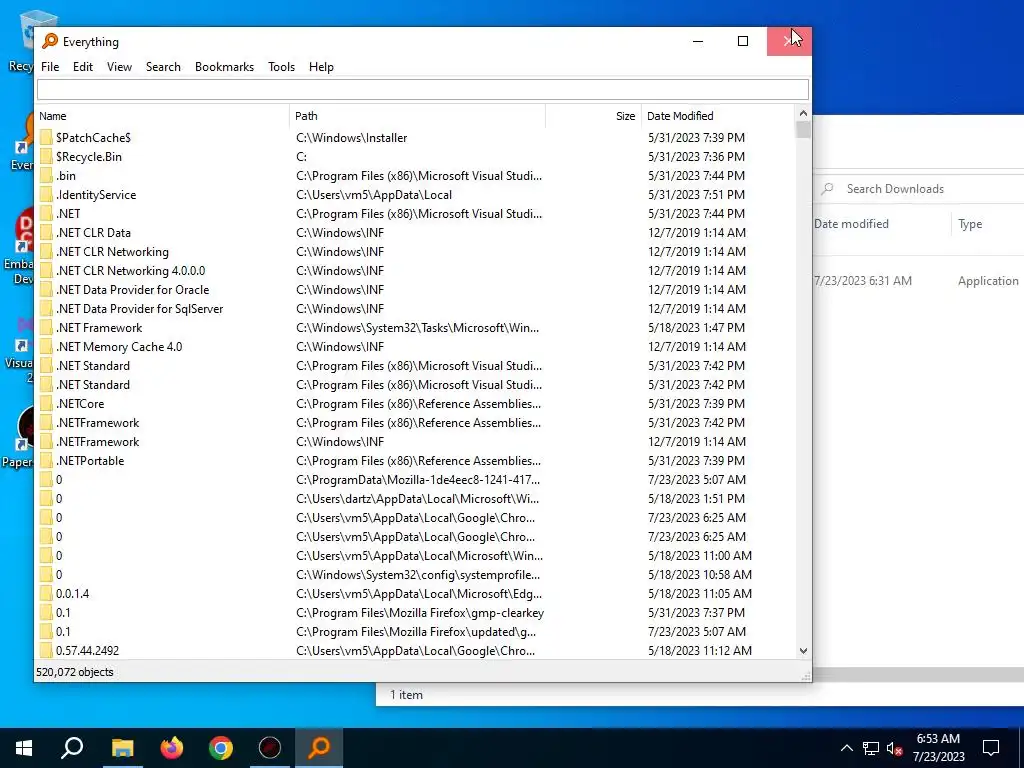Image resolution: width=1024 pixels, height=768 pixels.
Task: Open the notification center icon
Action: [x=991, y=748]
